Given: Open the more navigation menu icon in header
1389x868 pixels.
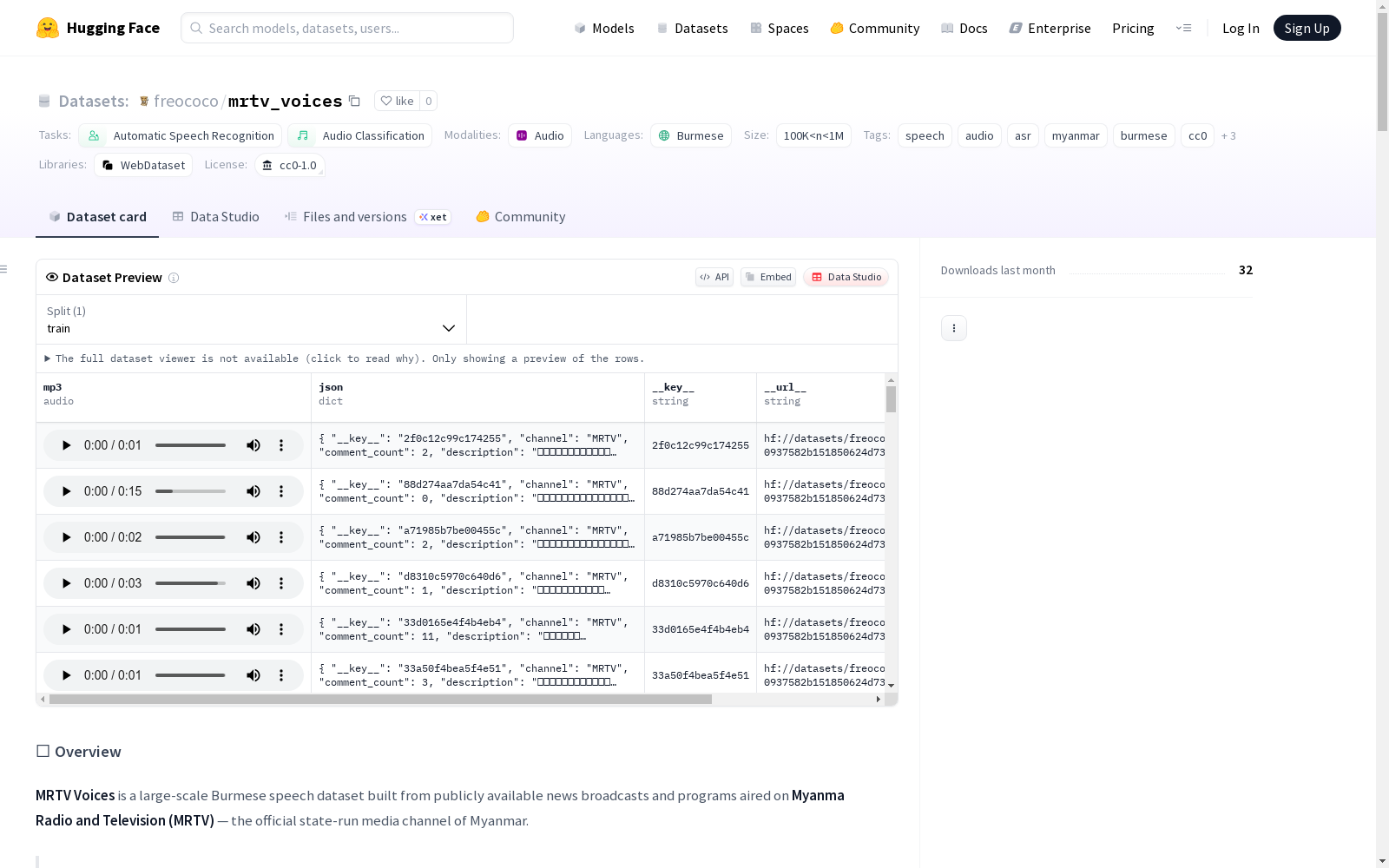Looking at the screenshot, I should [x=1183, y=28].
